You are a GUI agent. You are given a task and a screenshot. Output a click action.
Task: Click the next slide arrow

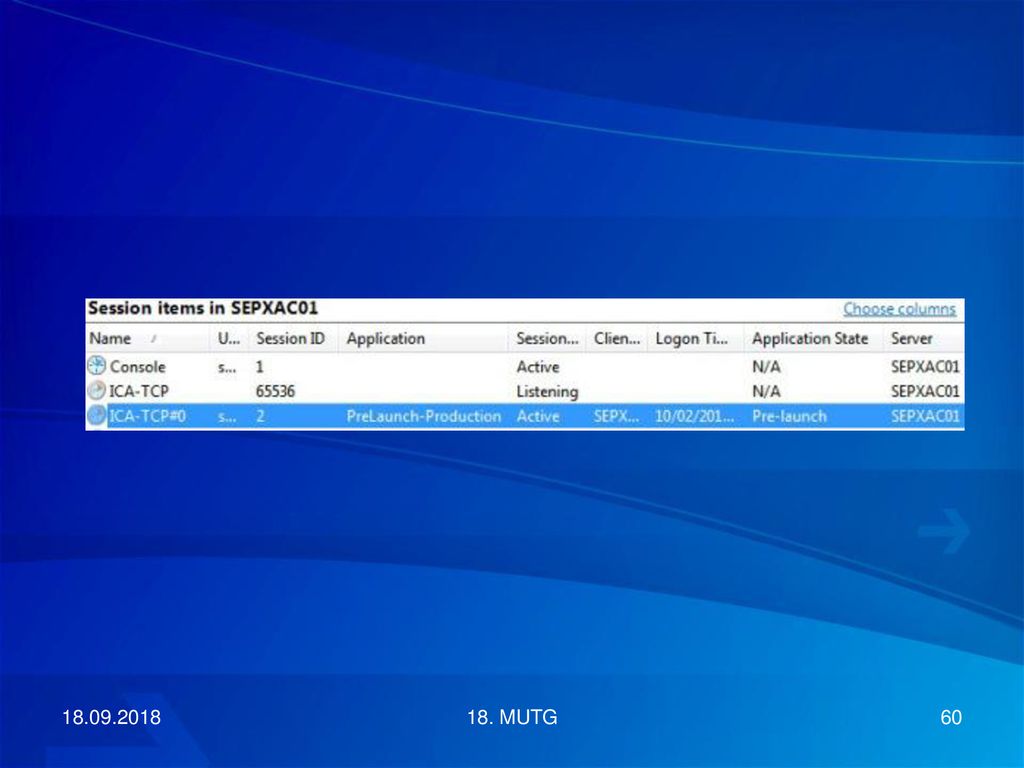coord(944,531)
